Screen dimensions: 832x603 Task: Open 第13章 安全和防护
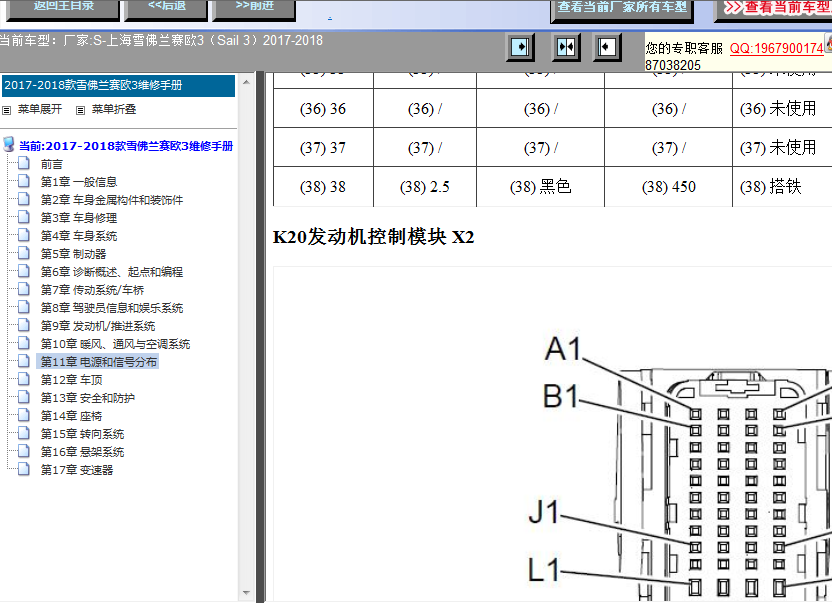88,398
